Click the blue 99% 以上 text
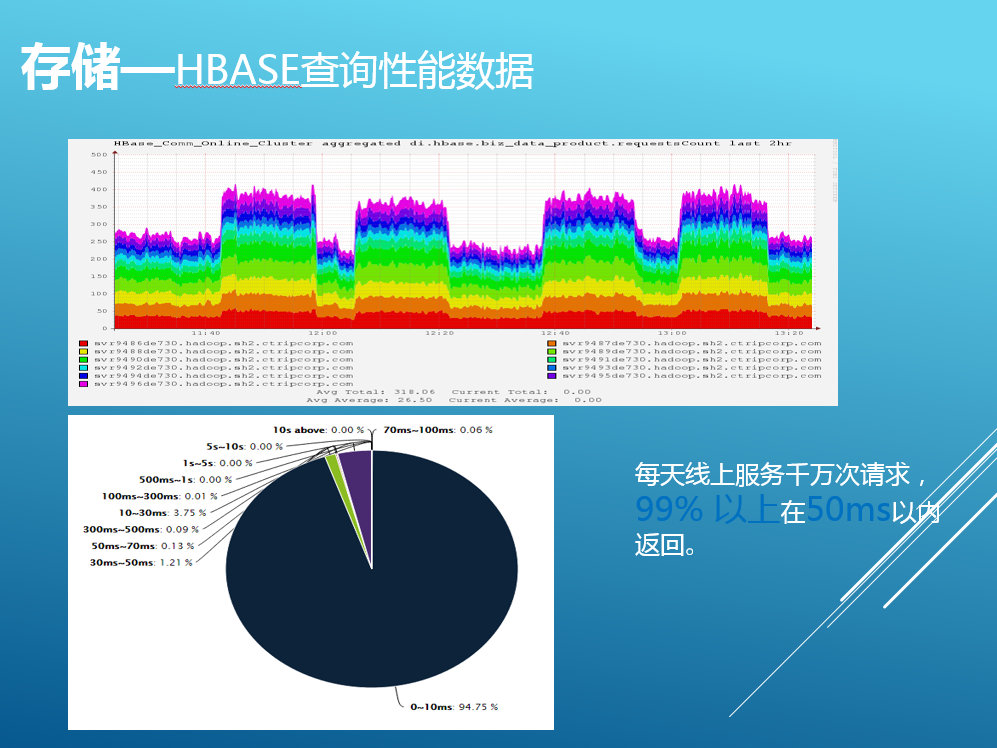 point(707,510)
